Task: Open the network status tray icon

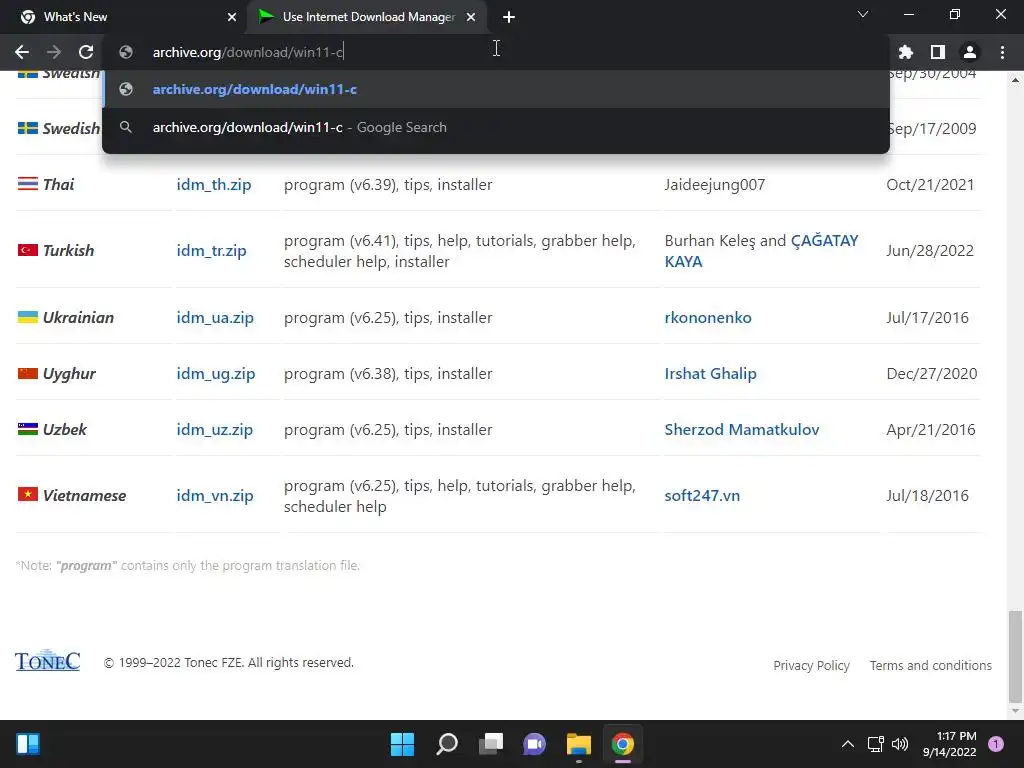Action: point(875,744)
